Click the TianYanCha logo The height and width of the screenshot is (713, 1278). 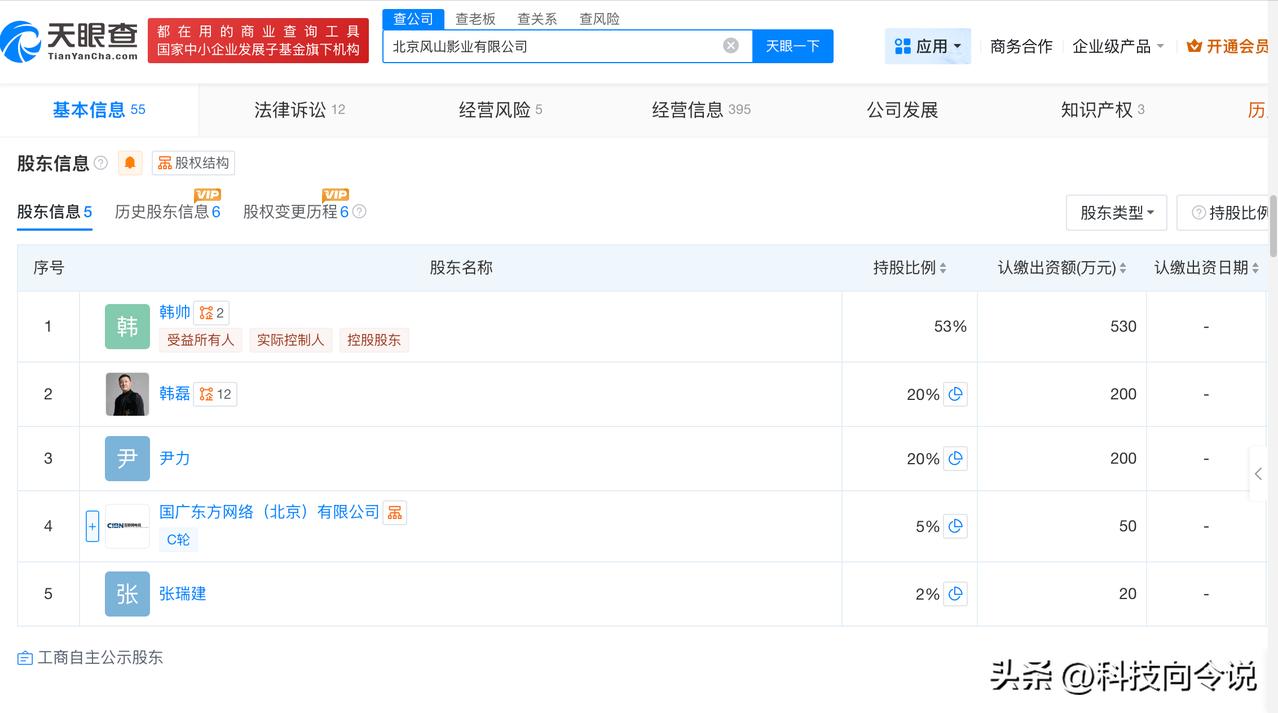70,40
